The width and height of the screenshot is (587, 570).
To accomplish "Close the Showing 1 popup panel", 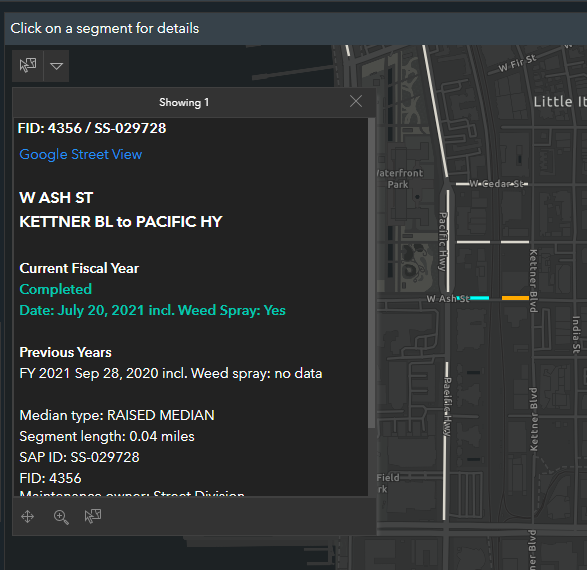I will click(356, 101).
